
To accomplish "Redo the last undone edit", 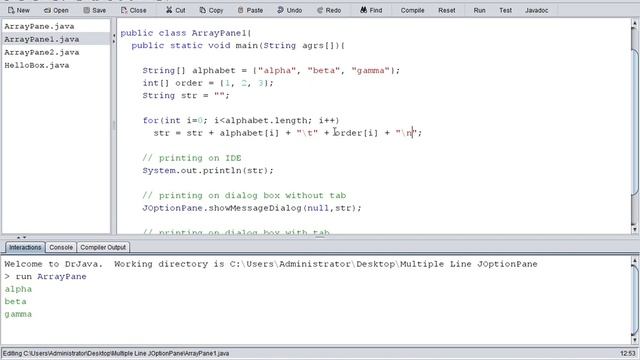I will 329,10.
